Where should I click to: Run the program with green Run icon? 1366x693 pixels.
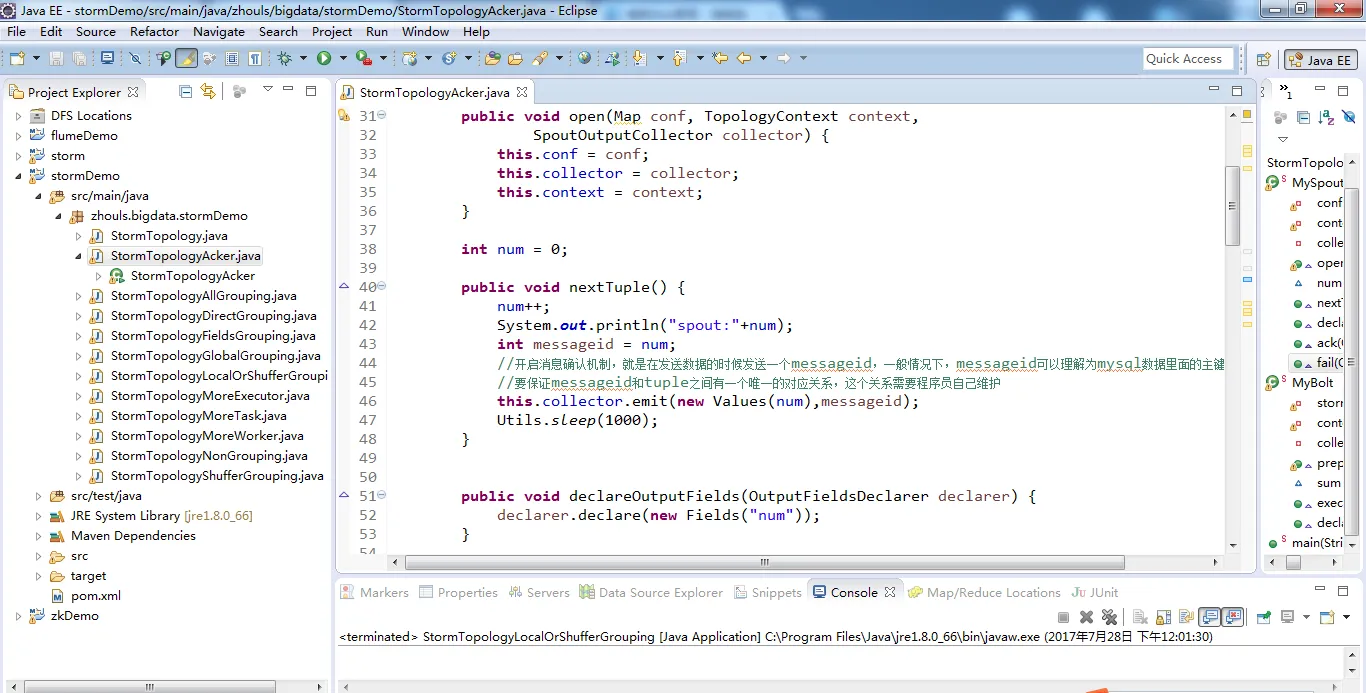[324, 59]
